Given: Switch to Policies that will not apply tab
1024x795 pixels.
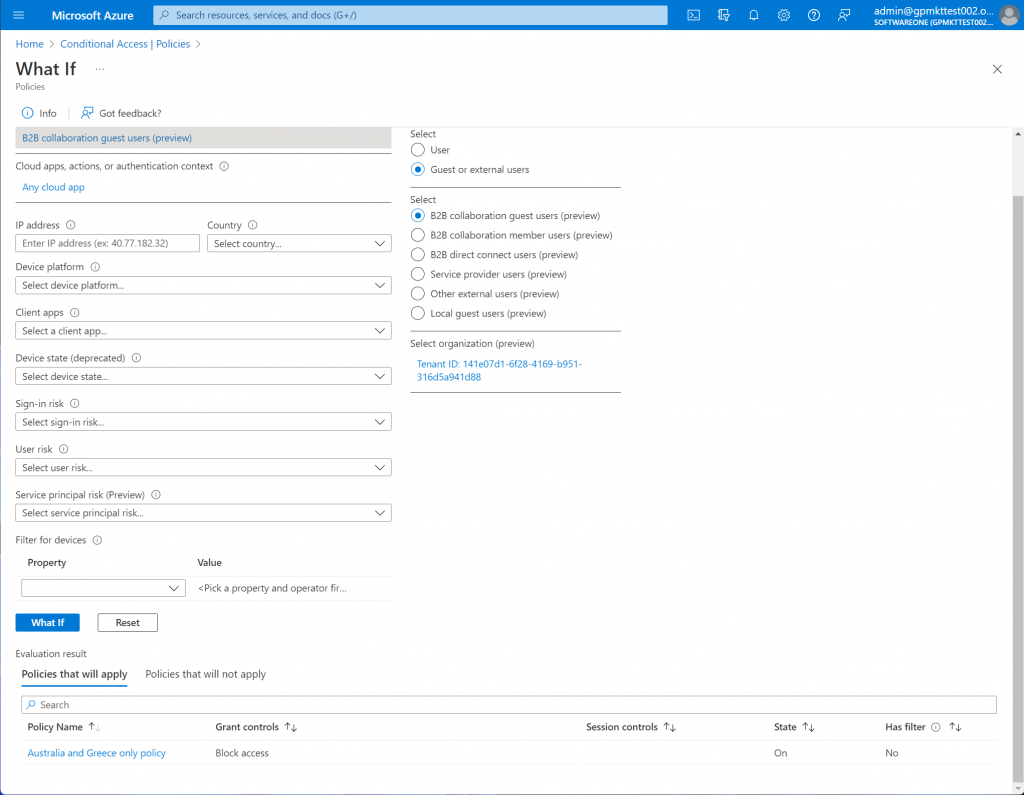Looking at the screenshot, I should 205,675.
